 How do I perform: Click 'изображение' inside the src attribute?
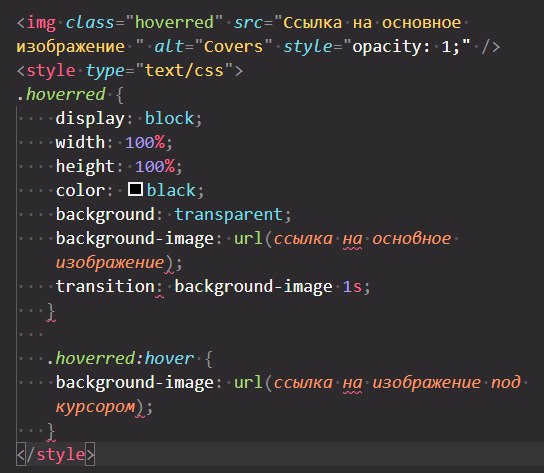70,47
